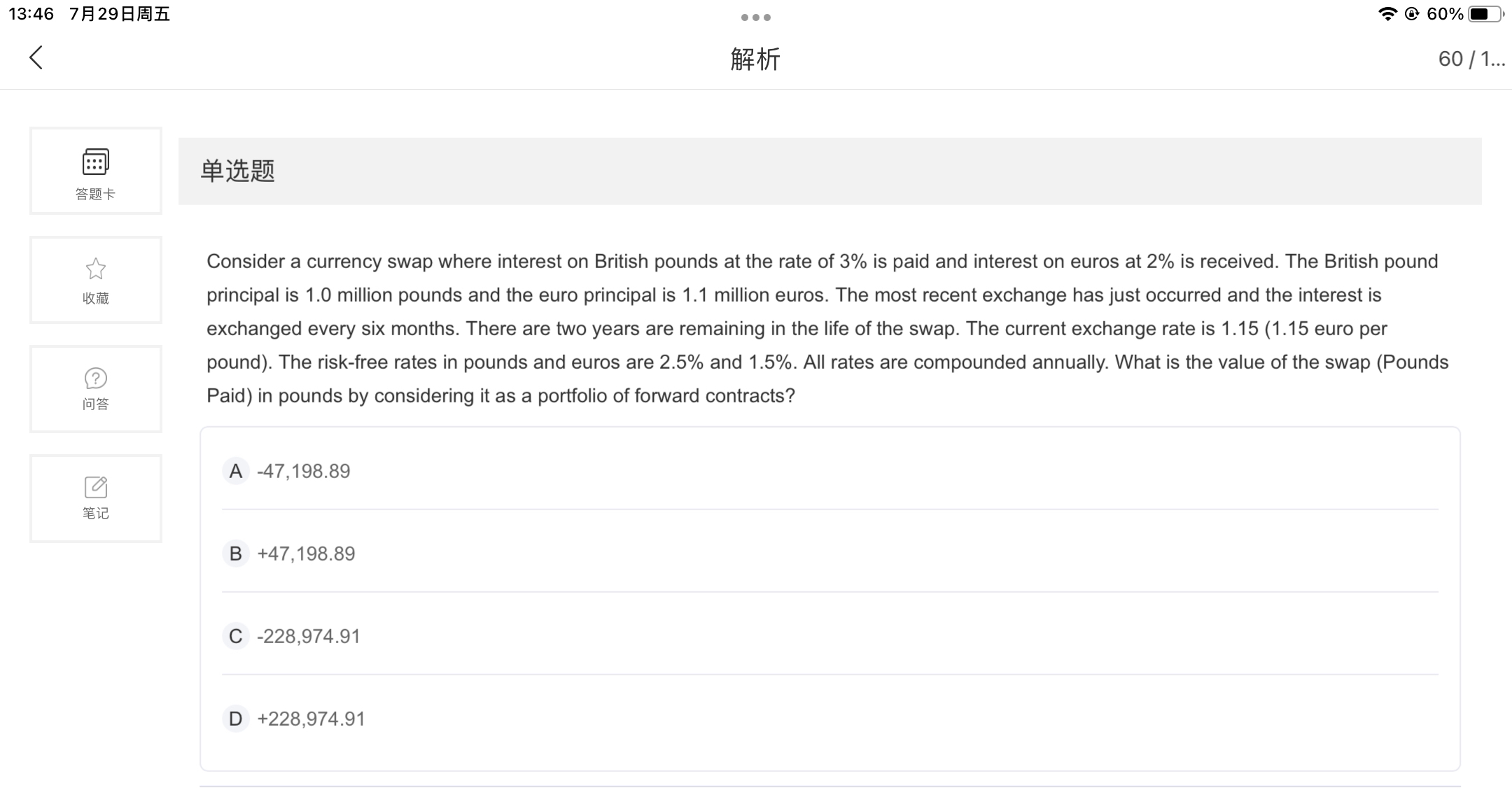Open the notes (笔记) pencil icon
Screen dimensions: 1512x809
click(x=96, y=487)
